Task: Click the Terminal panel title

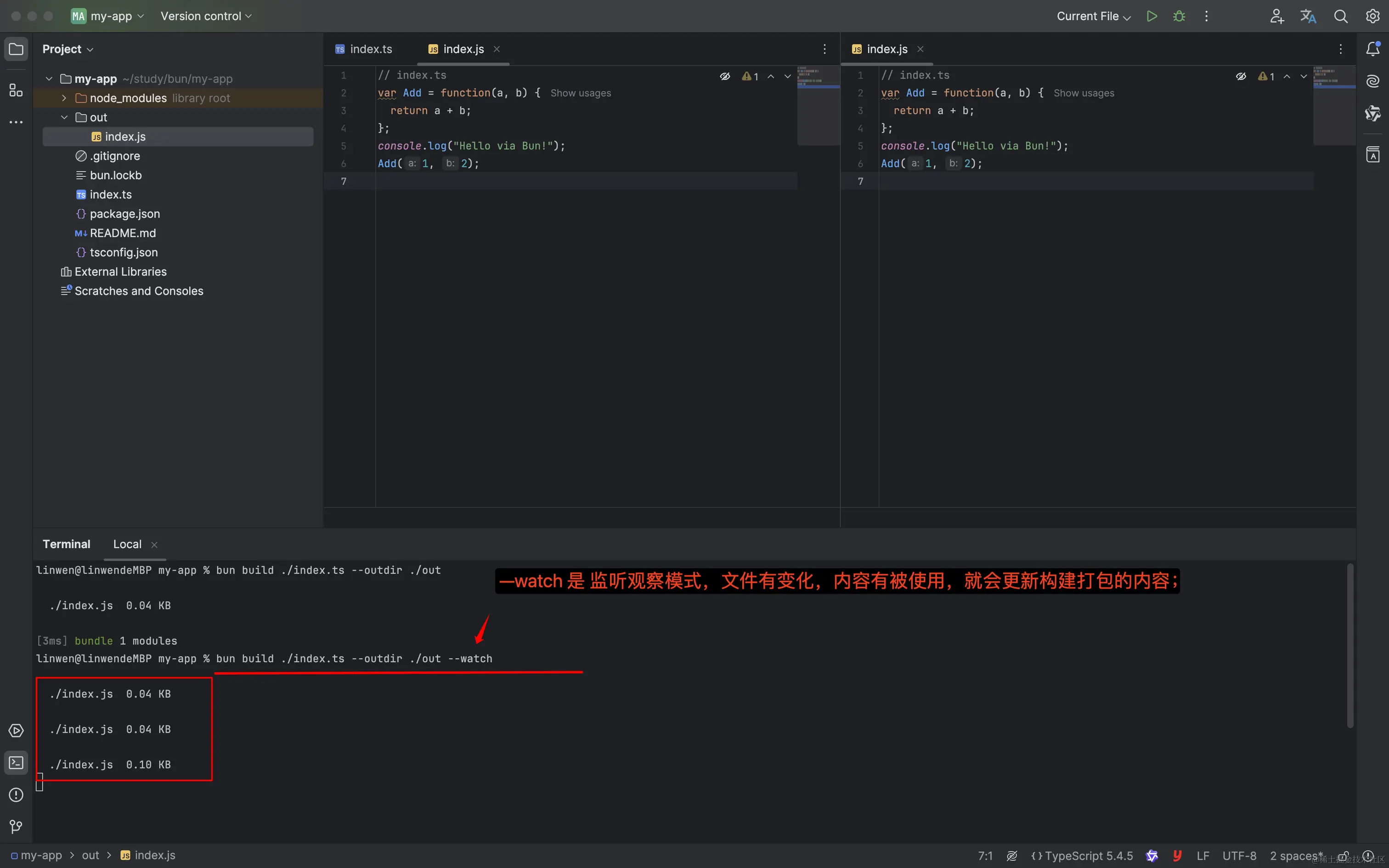Action: coord(67,544)
